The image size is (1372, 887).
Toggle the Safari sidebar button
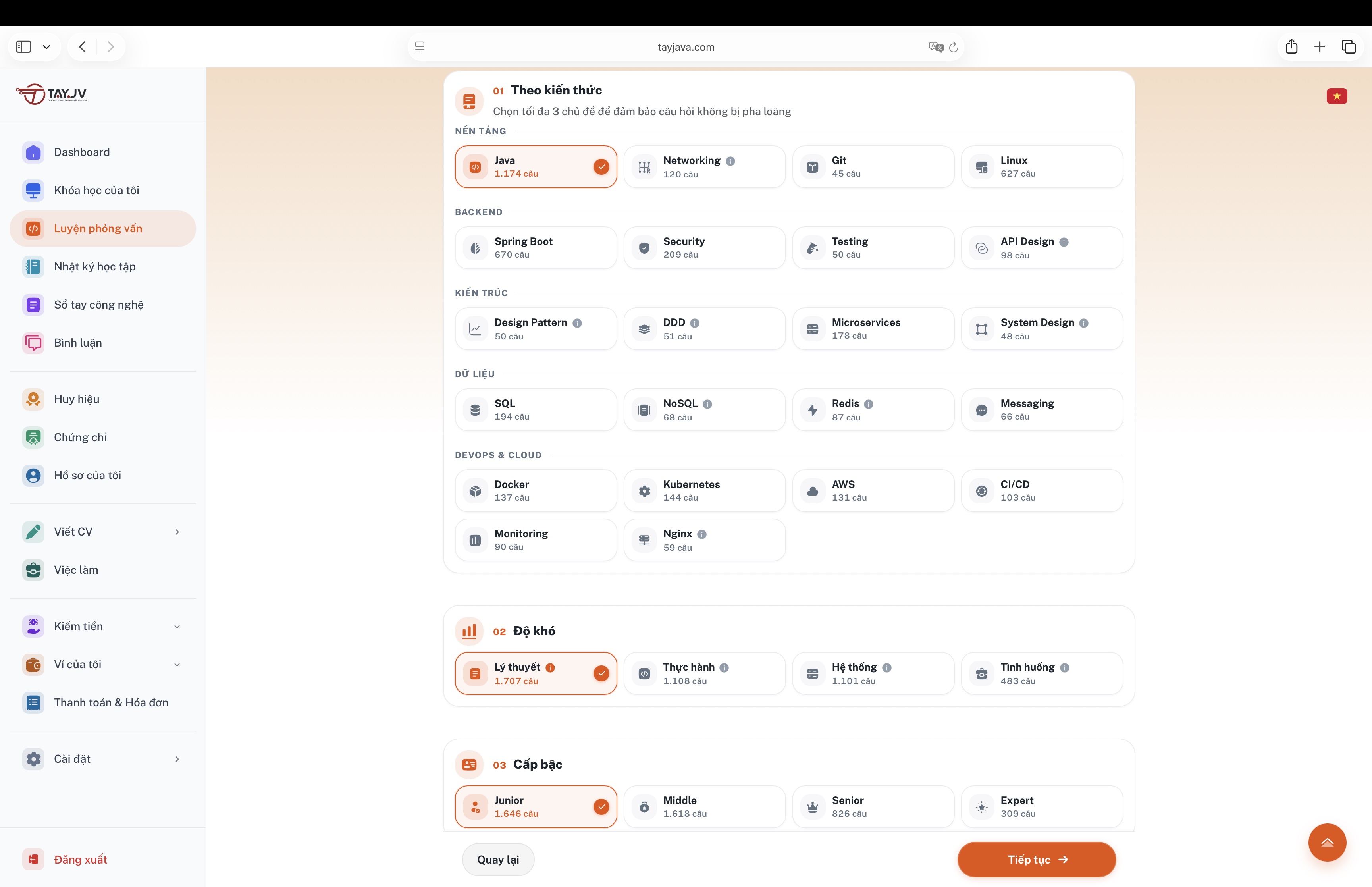(23, 47)
